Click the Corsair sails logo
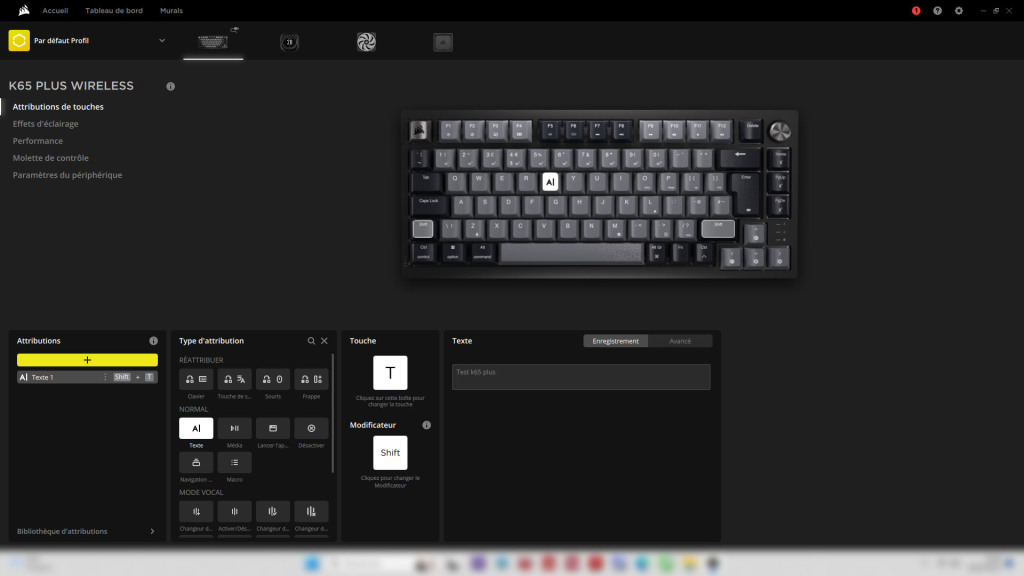This screenshot has width=1024, height=576. point(24,10)
